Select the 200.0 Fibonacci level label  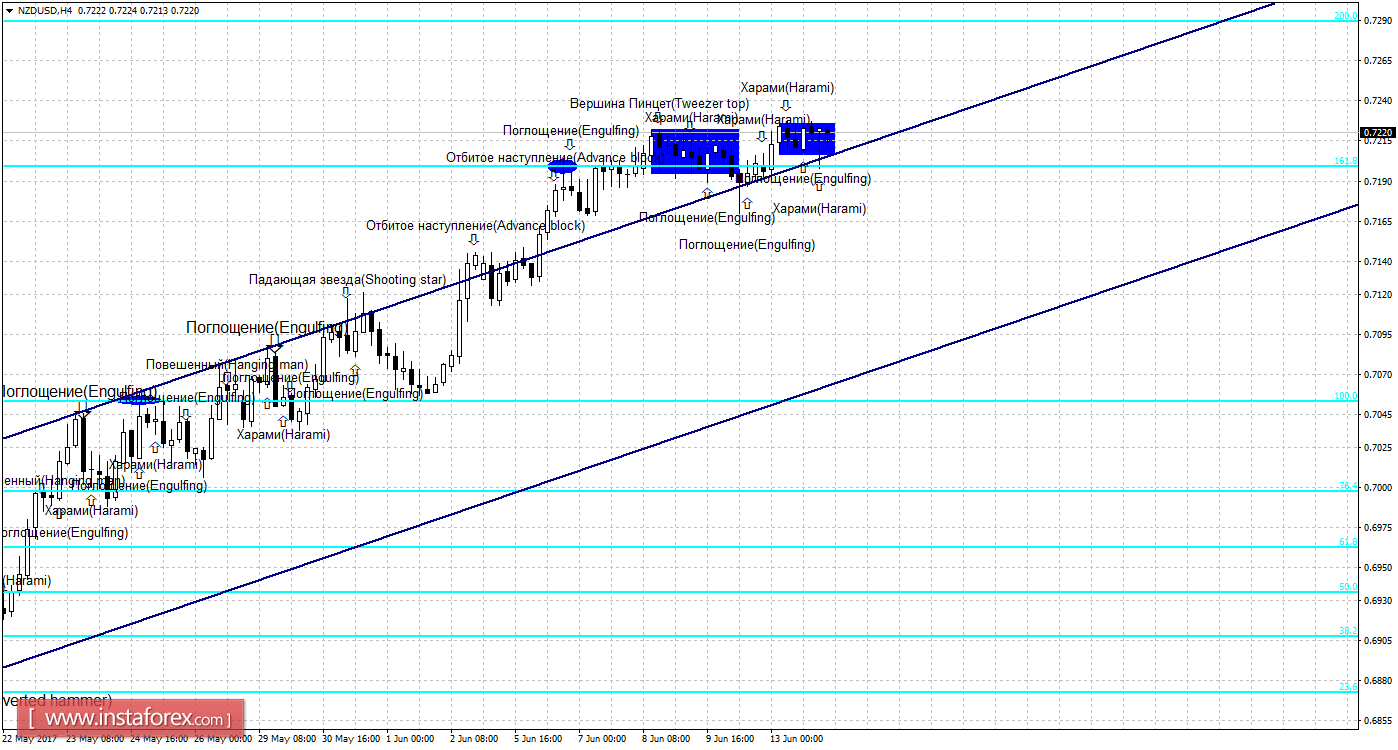tap(1346, 16)
